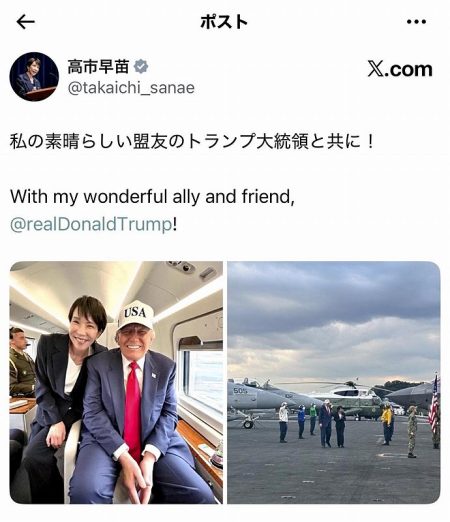Open the right photo of the flight deck
The height and width of the screenshot is (522, 450).
pyautogui.click(x=334, y=382)
